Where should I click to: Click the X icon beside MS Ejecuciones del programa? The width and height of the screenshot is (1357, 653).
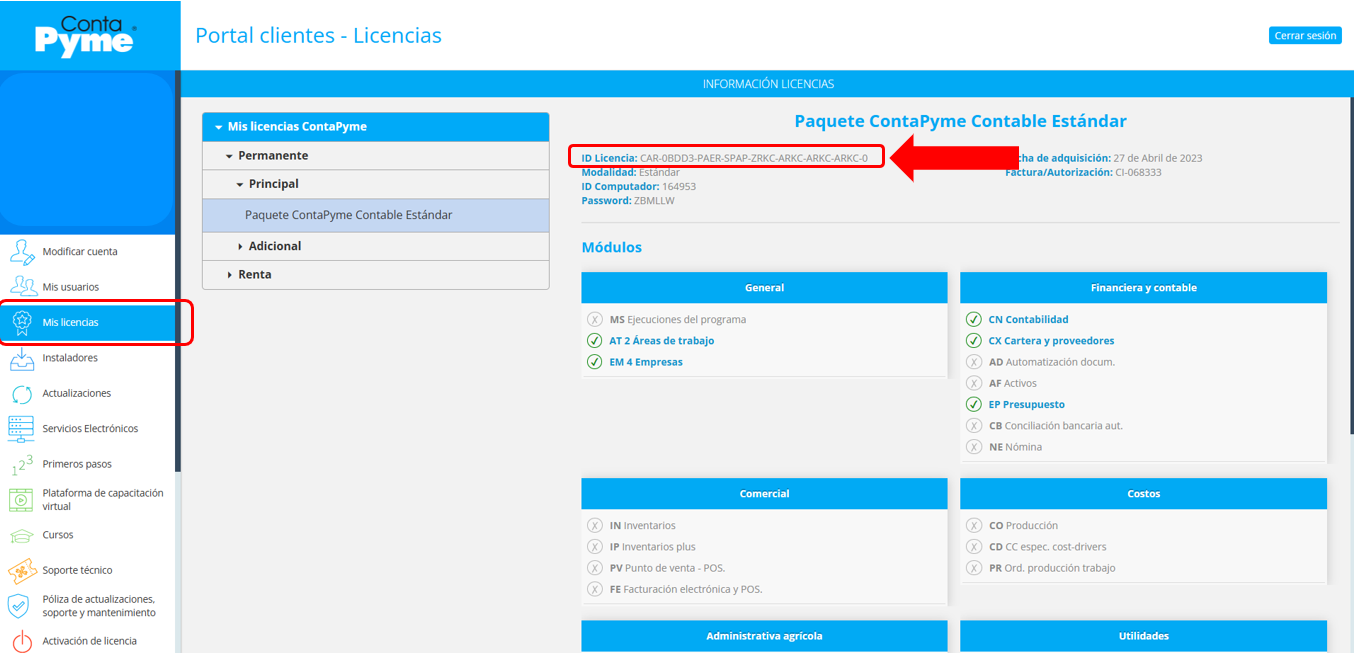click(x=594, y=320)
